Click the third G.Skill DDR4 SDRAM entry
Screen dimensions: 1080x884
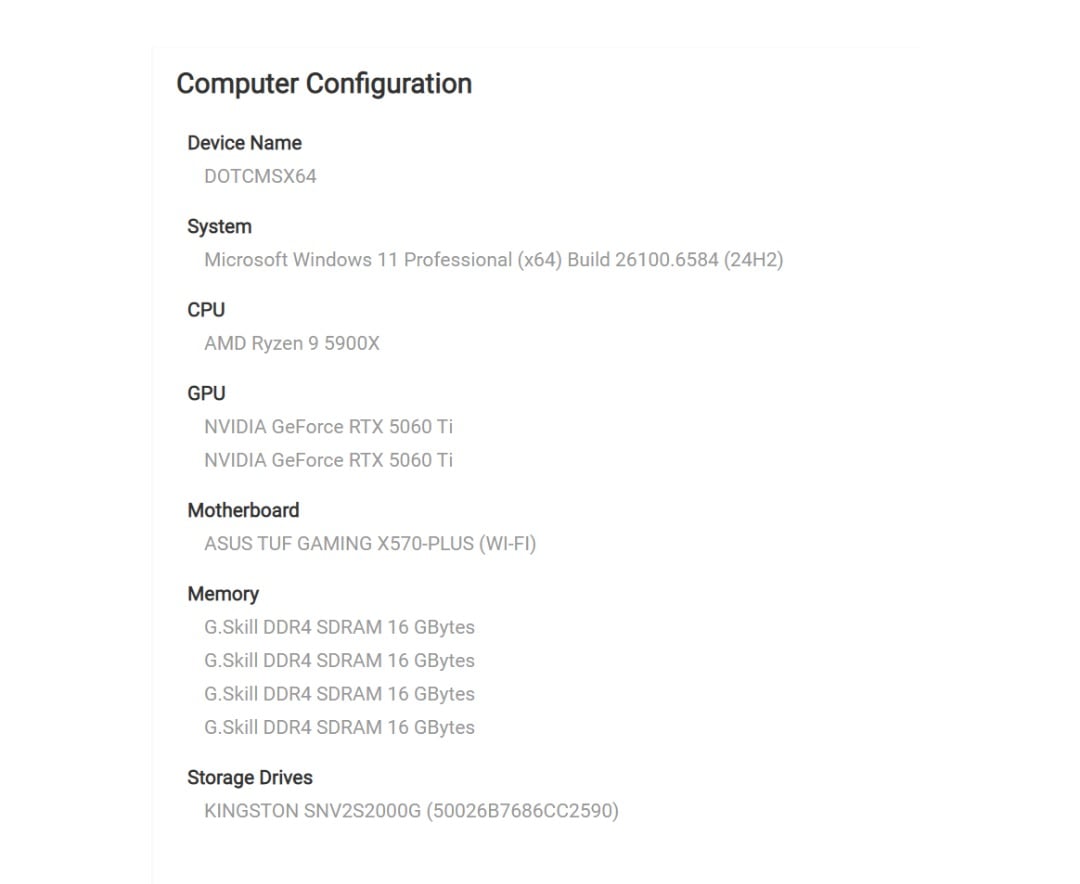click(340, 694)
